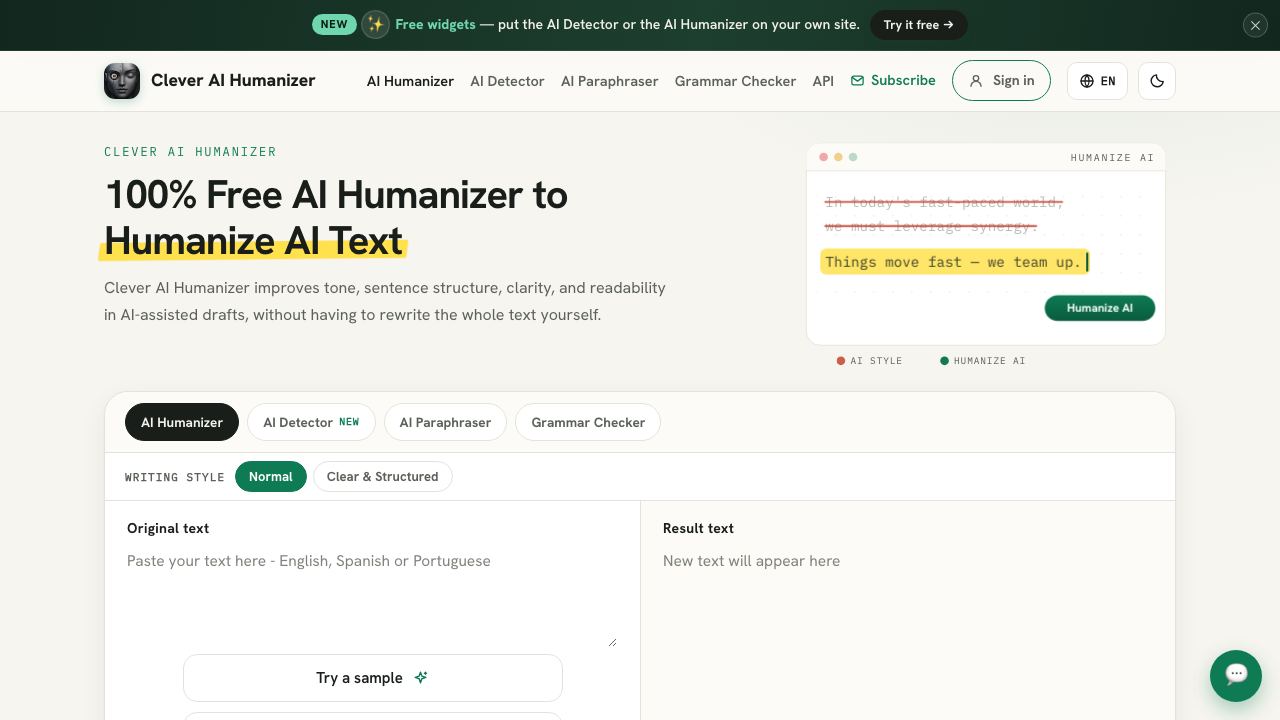1280x720 pixels.
Task: Click the WRITING STYLE label
Action: click(175, 477)
